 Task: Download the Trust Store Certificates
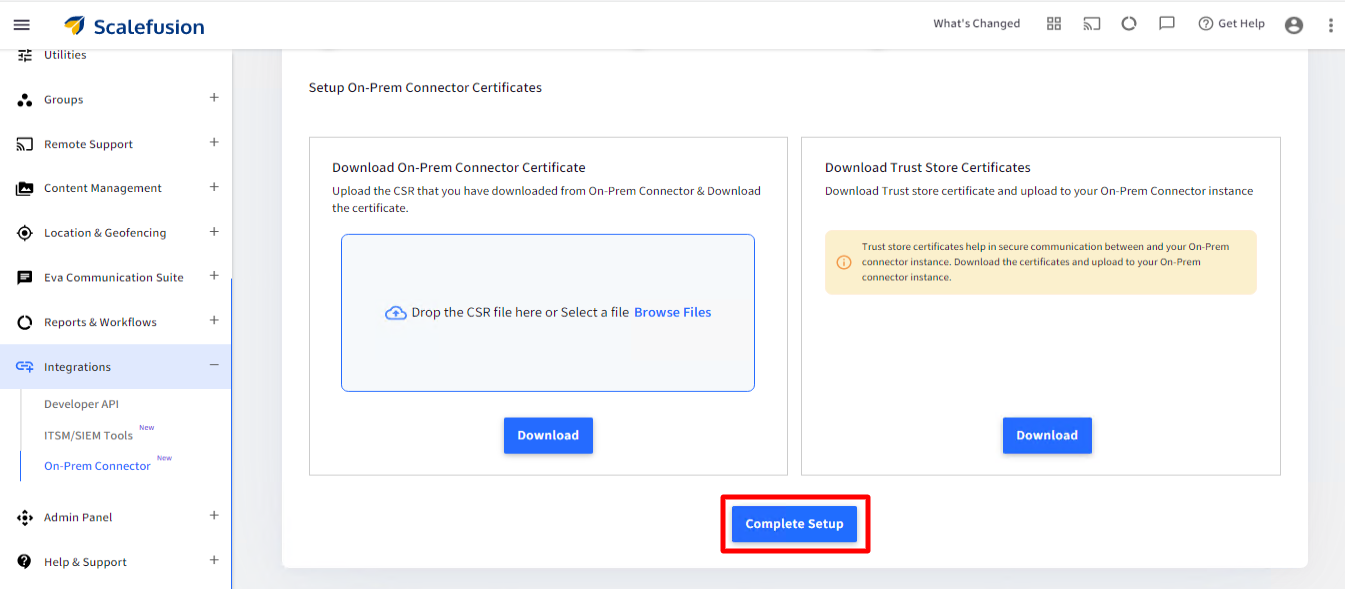1047,435
